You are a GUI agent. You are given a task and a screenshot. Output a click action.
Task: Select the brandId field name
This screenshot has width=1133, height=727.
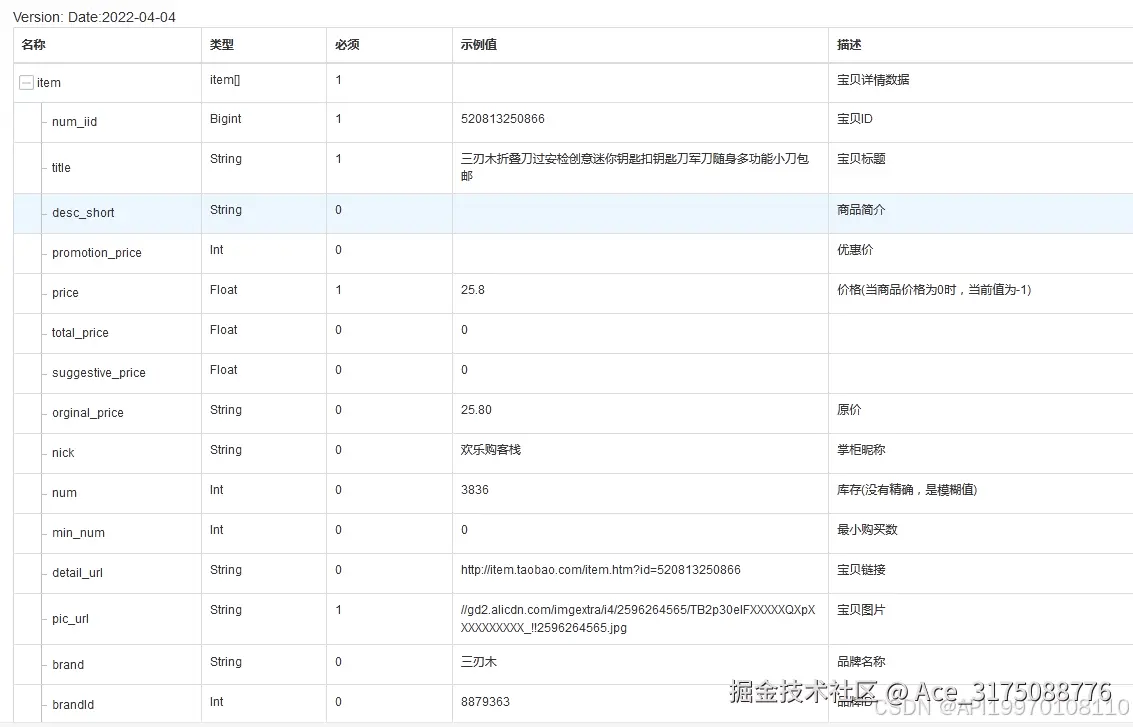click(73, 705)
